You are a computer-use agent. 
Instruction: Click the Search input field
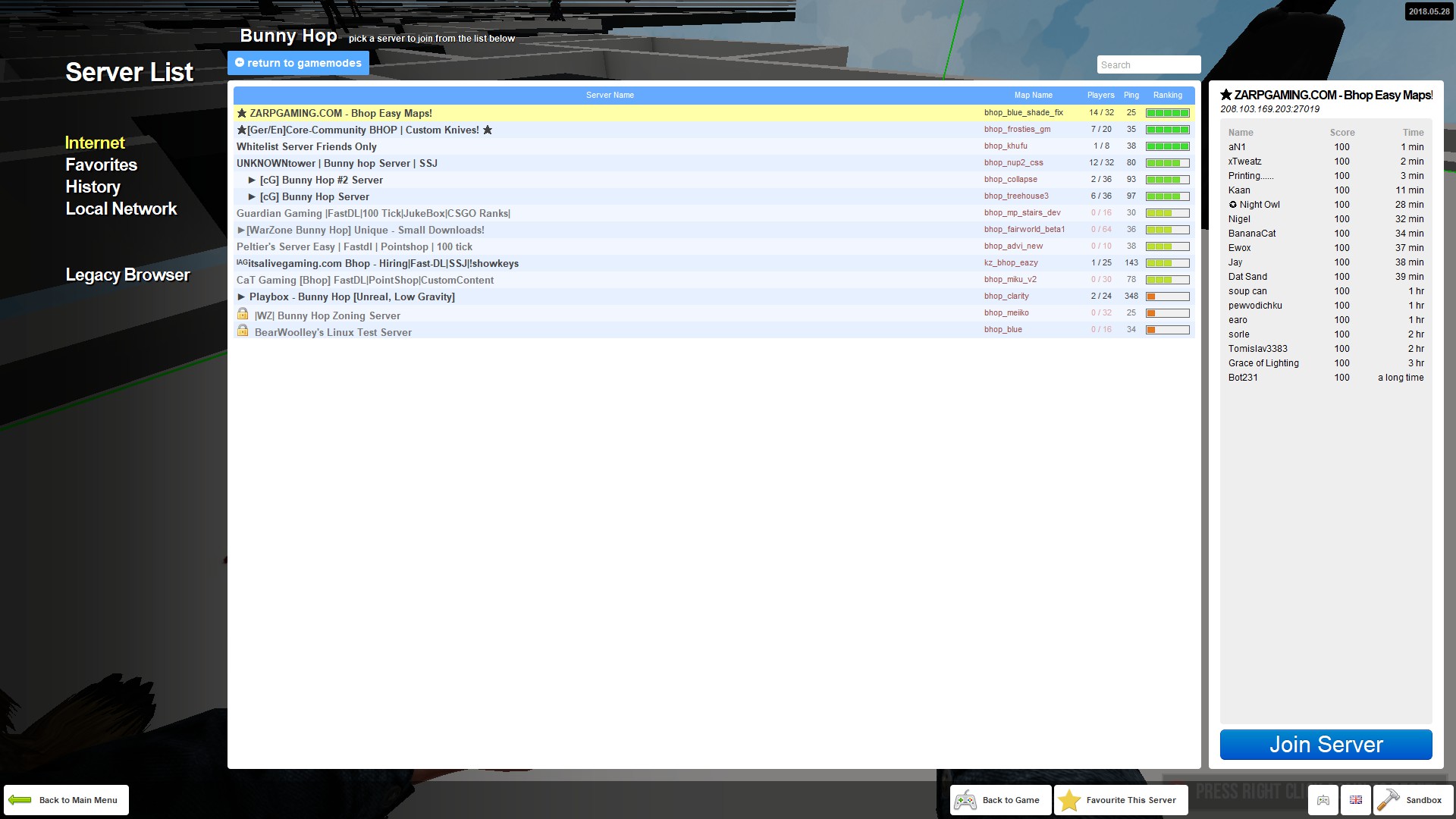[x=1148, y=64]
